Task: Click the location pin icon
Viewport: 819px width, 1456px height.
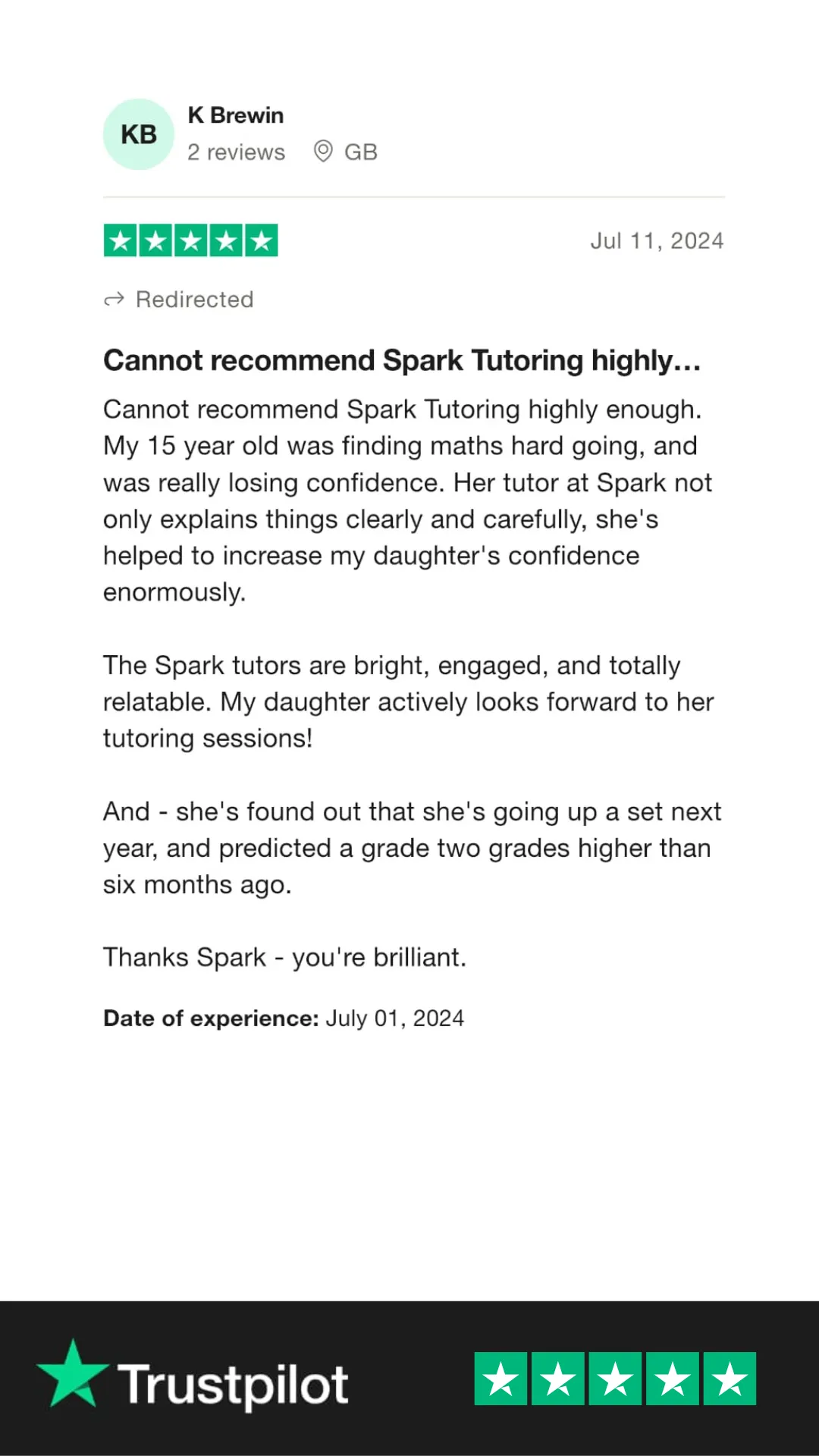Action: (x=323, y=152)
